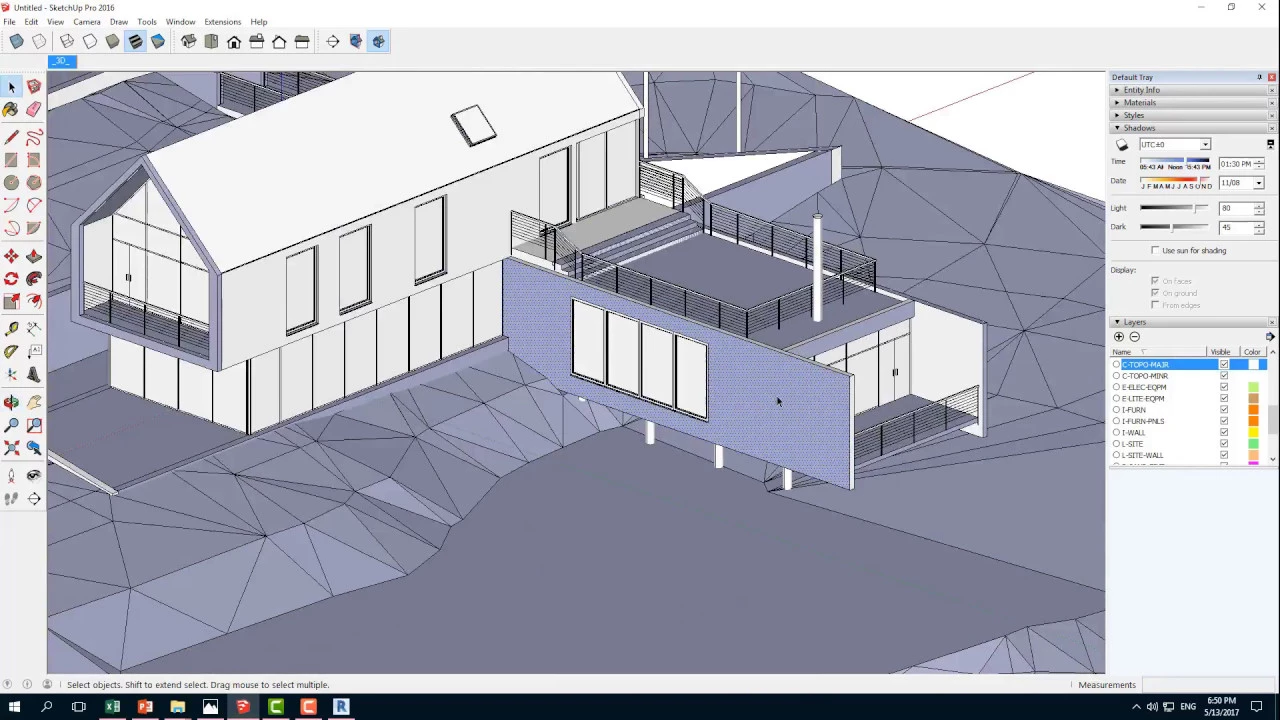Open the Camera menu
1280x720 pixels.
click(x=86, y=22)
